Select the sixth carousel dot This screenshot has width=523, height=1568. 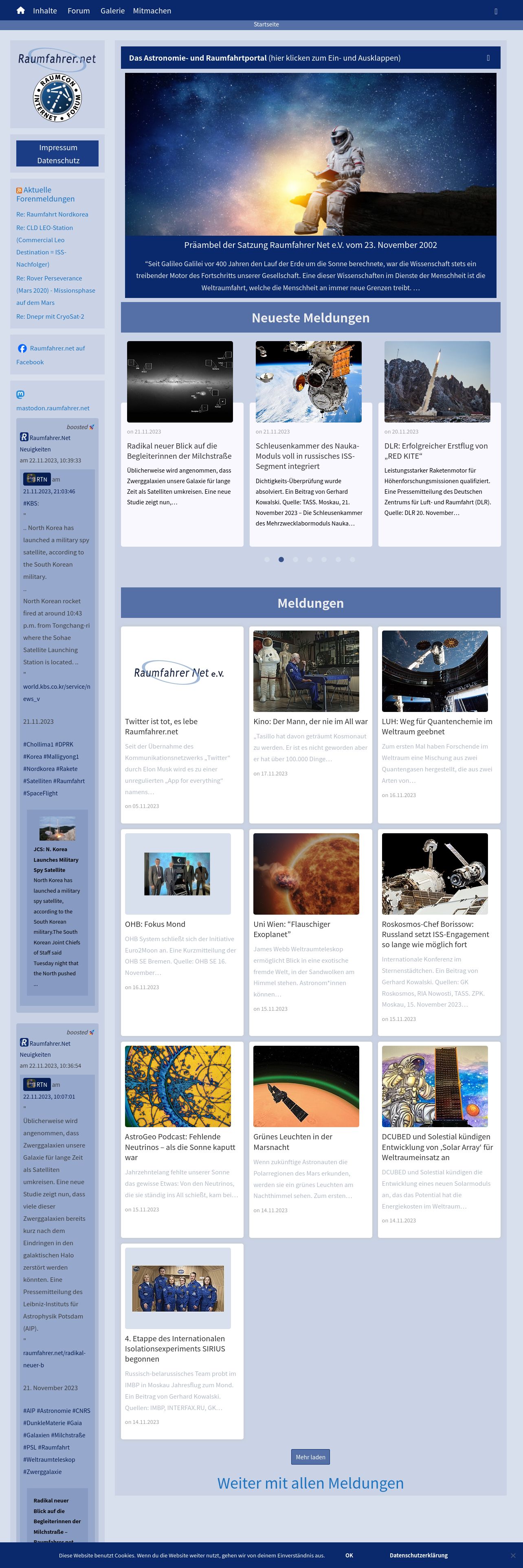(x=338, y=559)
